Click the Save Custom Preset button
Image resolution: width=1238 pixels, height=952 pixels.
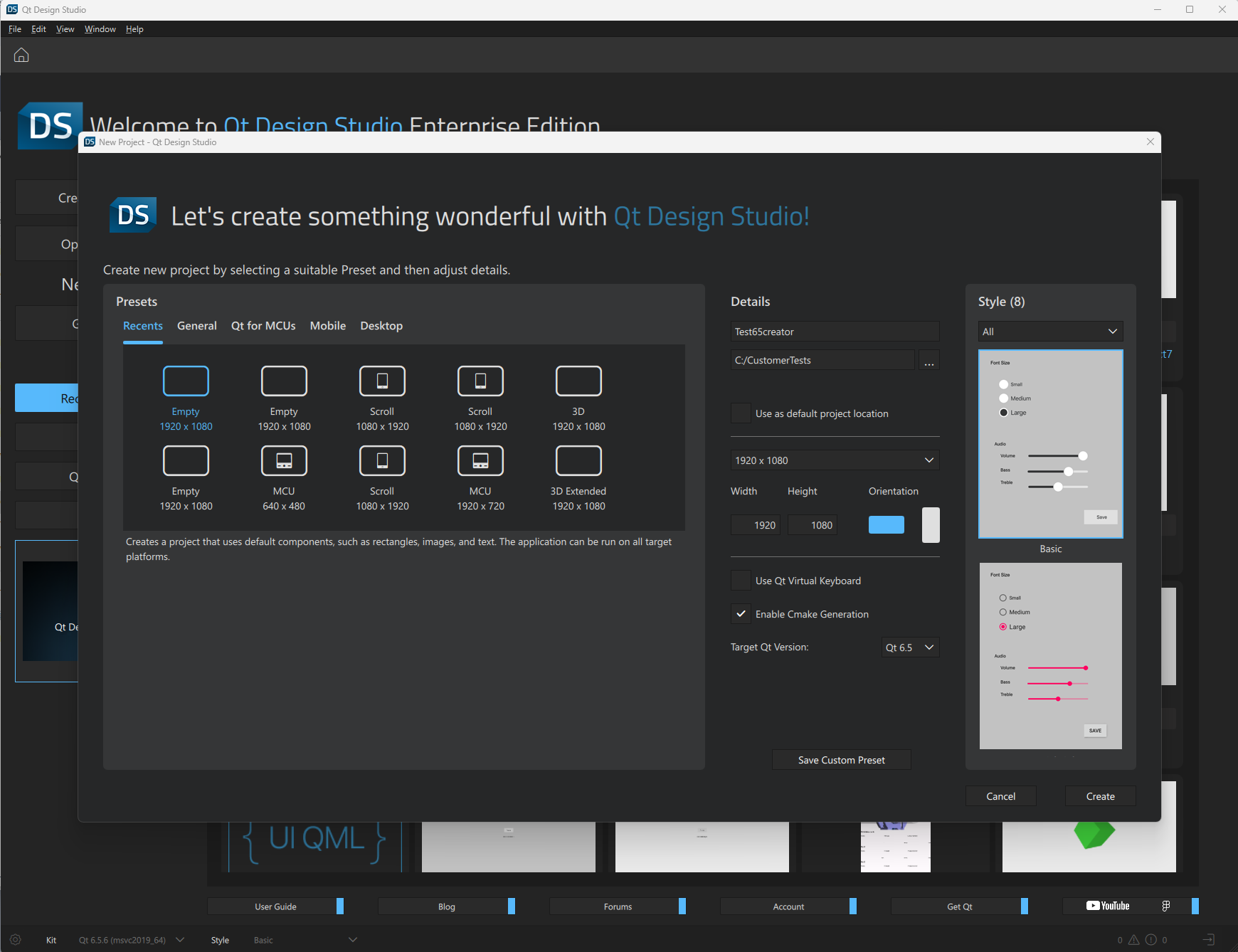[x=841, y=760]
